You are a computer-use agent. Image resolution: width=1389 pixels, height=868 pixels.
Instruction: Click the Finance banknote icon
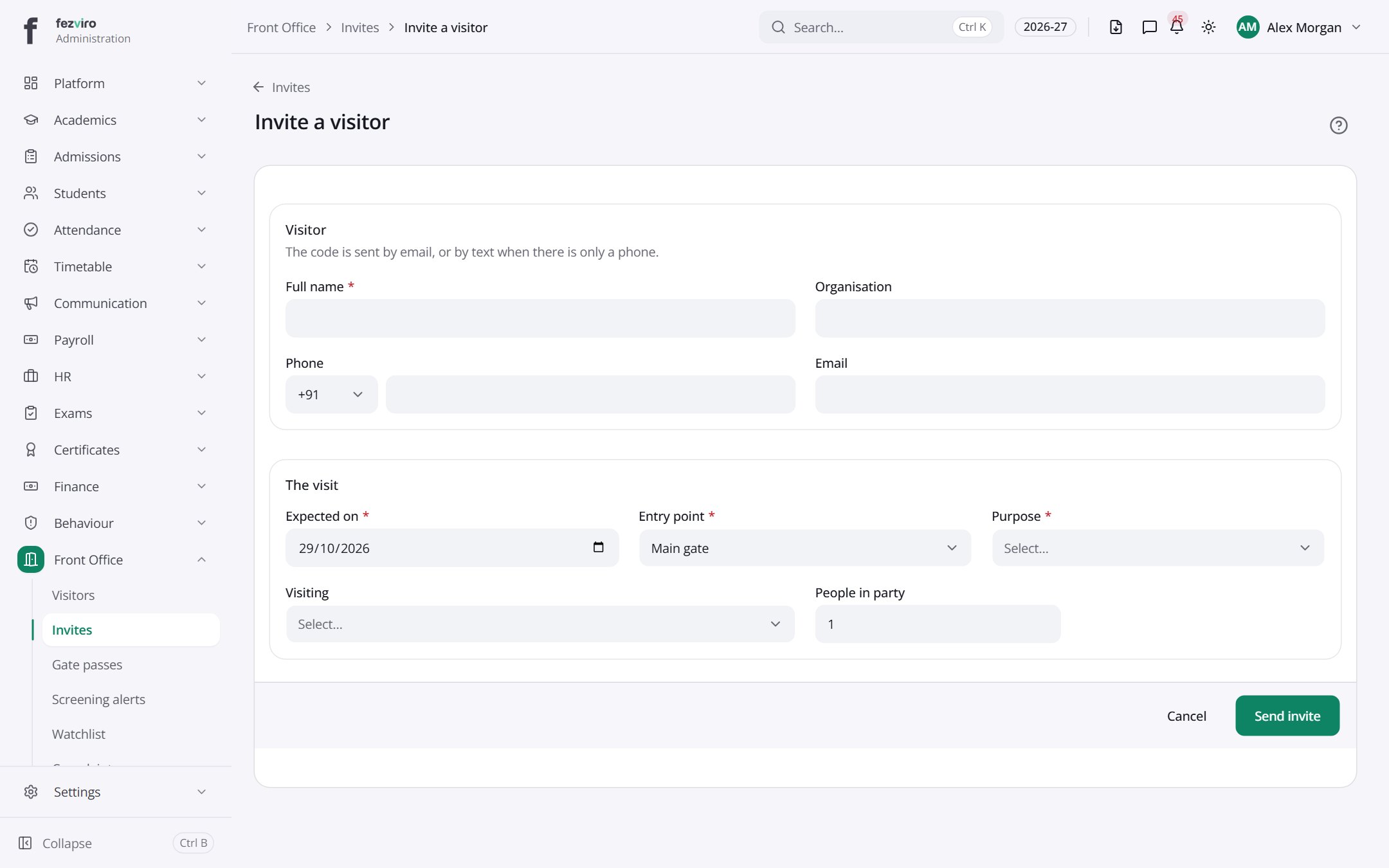point(31,486)
